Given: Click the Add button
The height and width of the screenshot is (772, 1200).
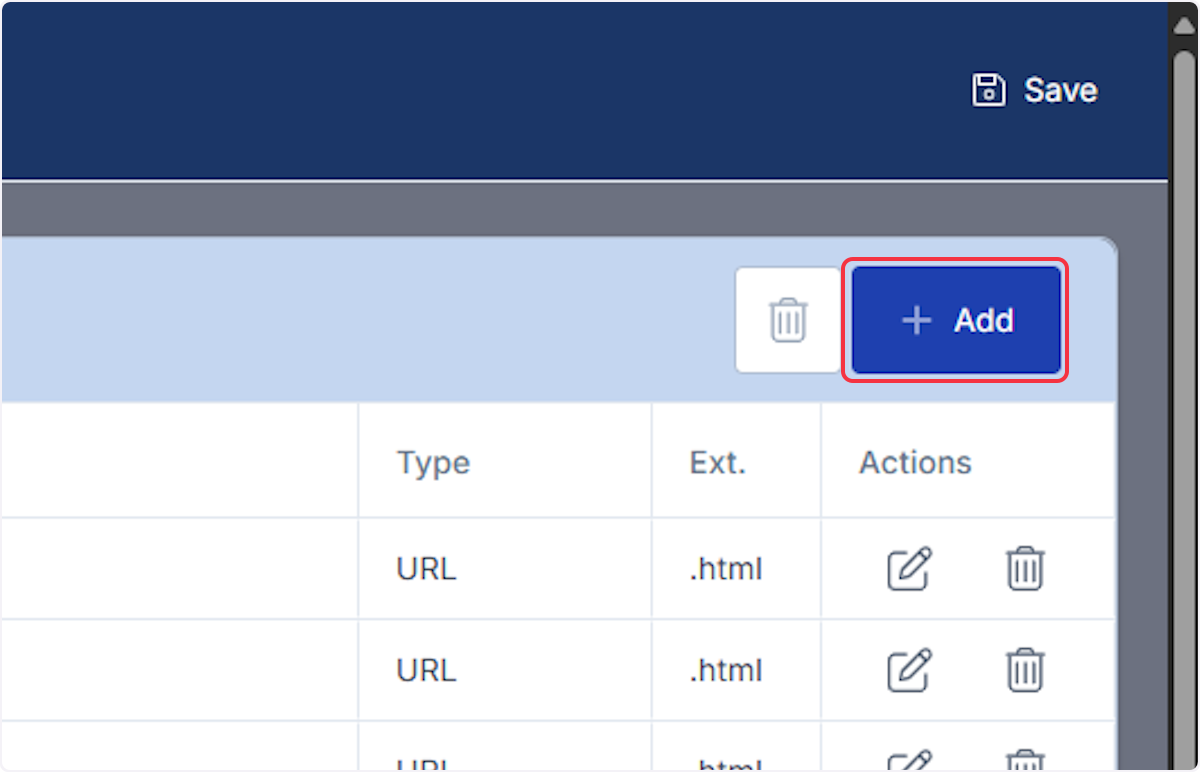Looking at the screenshot, I should (x=956, y=320).
